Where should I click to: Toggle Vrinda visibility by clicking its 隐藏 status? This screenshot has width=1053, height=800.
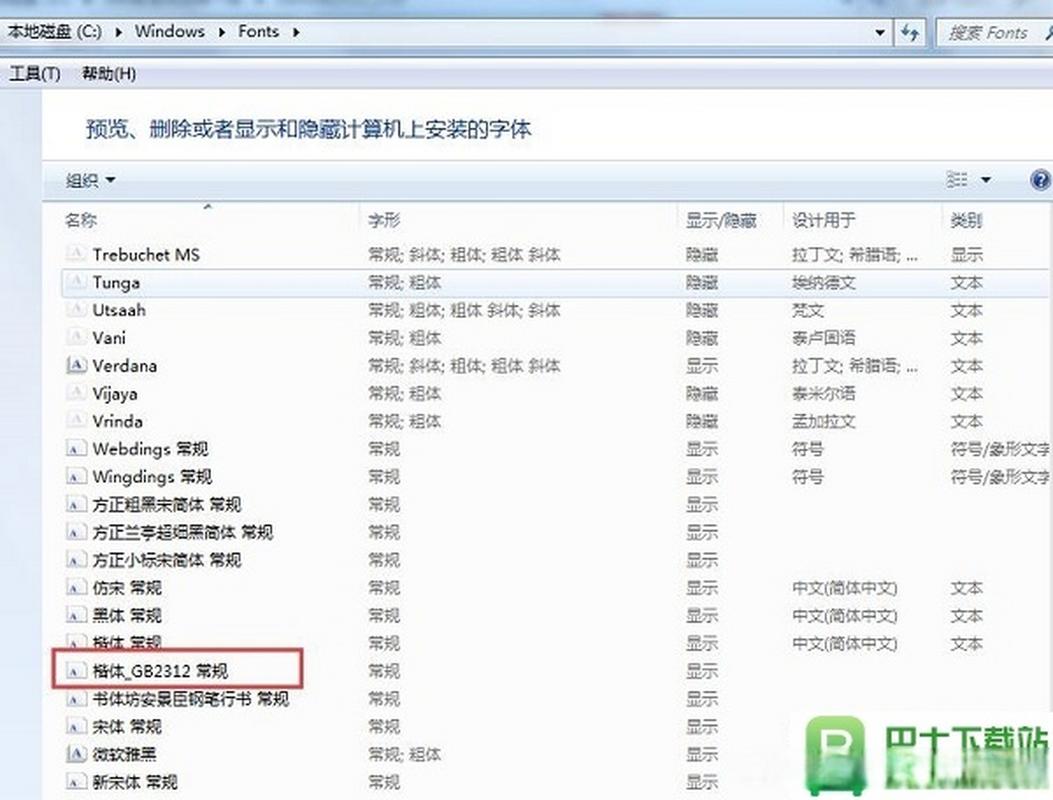[x=701, y=421]
